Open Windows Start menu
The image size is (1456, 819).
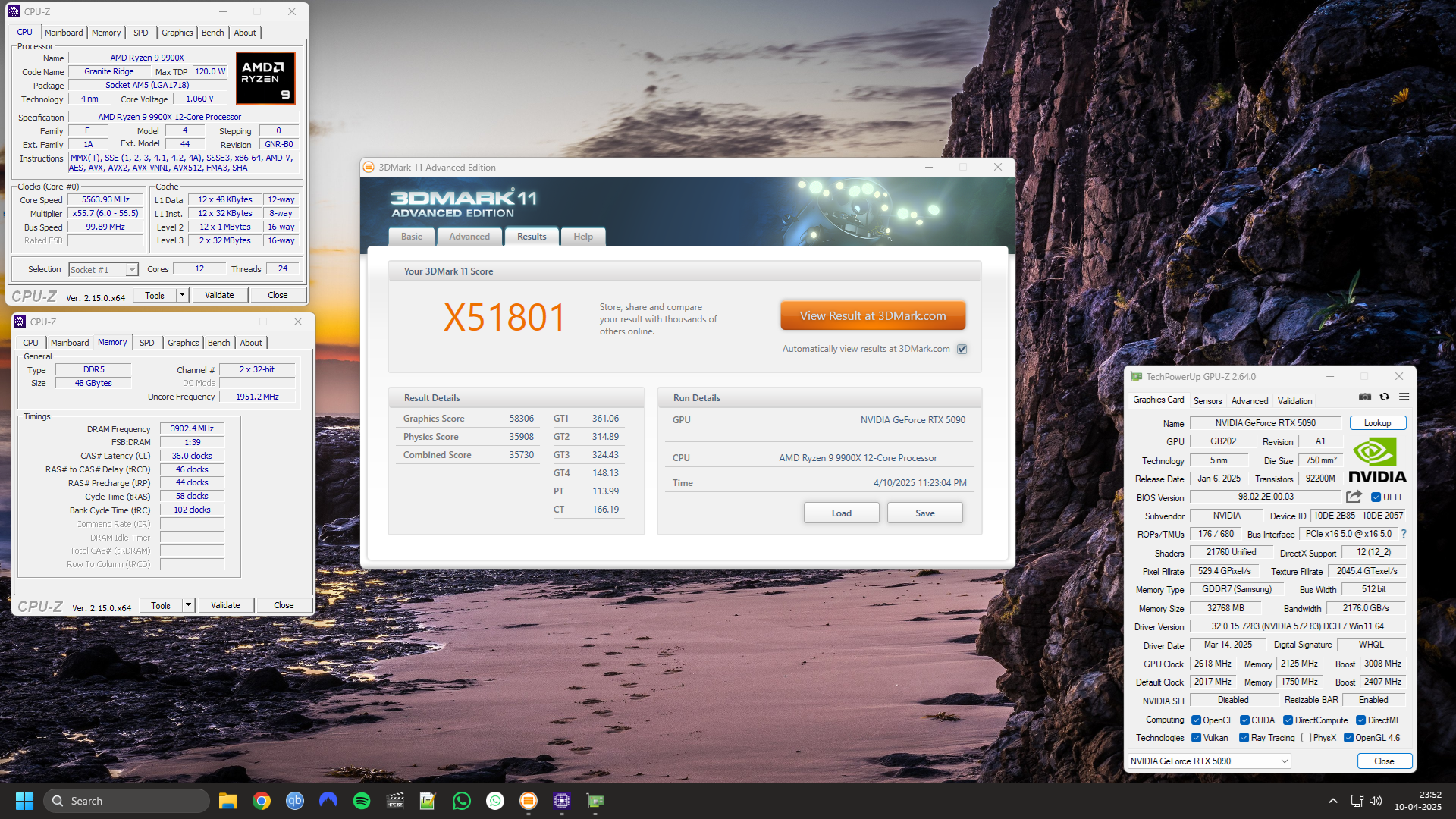click(24, 801)
